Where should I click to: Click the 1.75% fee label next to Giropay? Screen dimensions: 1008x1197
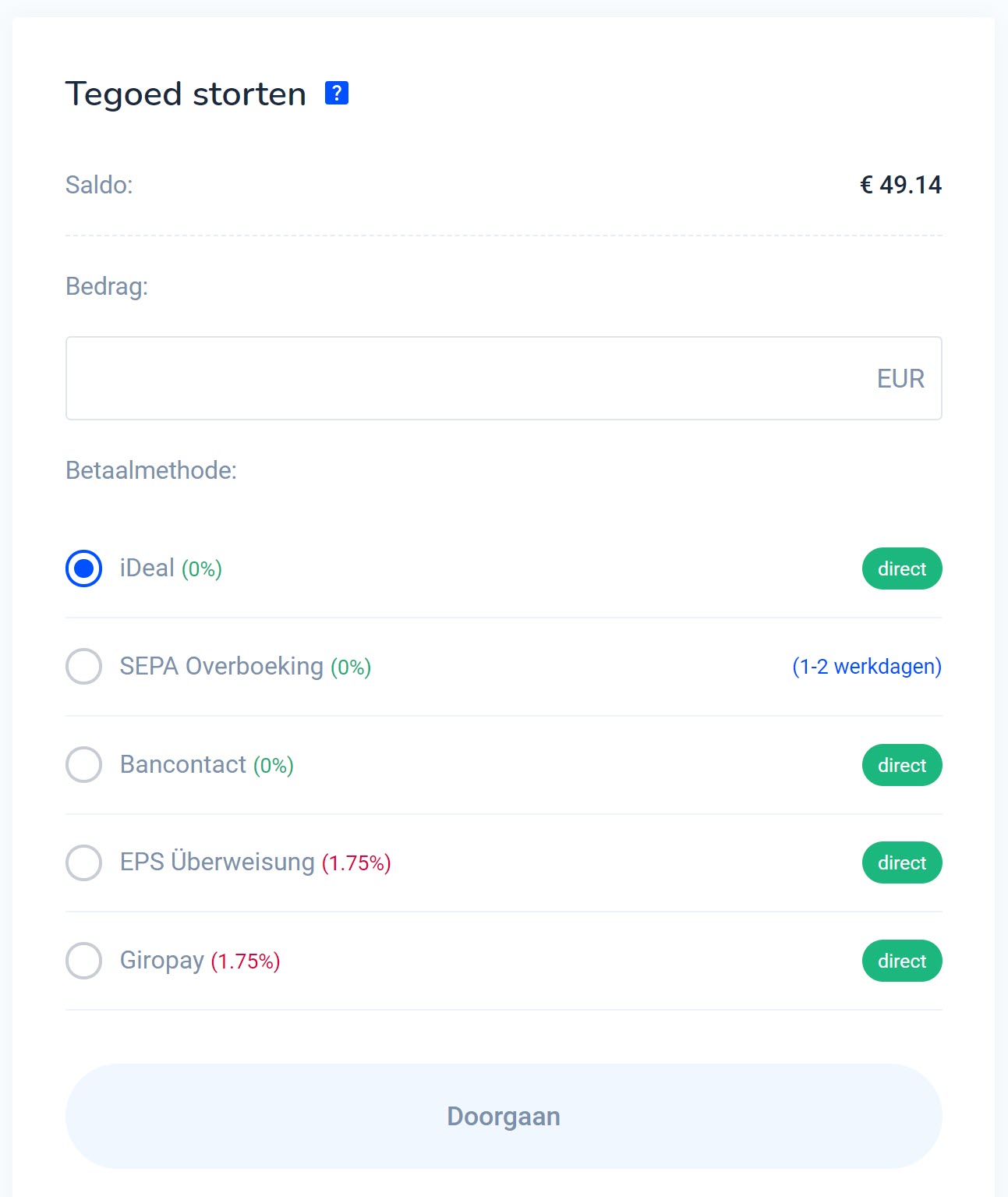pos(245,961)
